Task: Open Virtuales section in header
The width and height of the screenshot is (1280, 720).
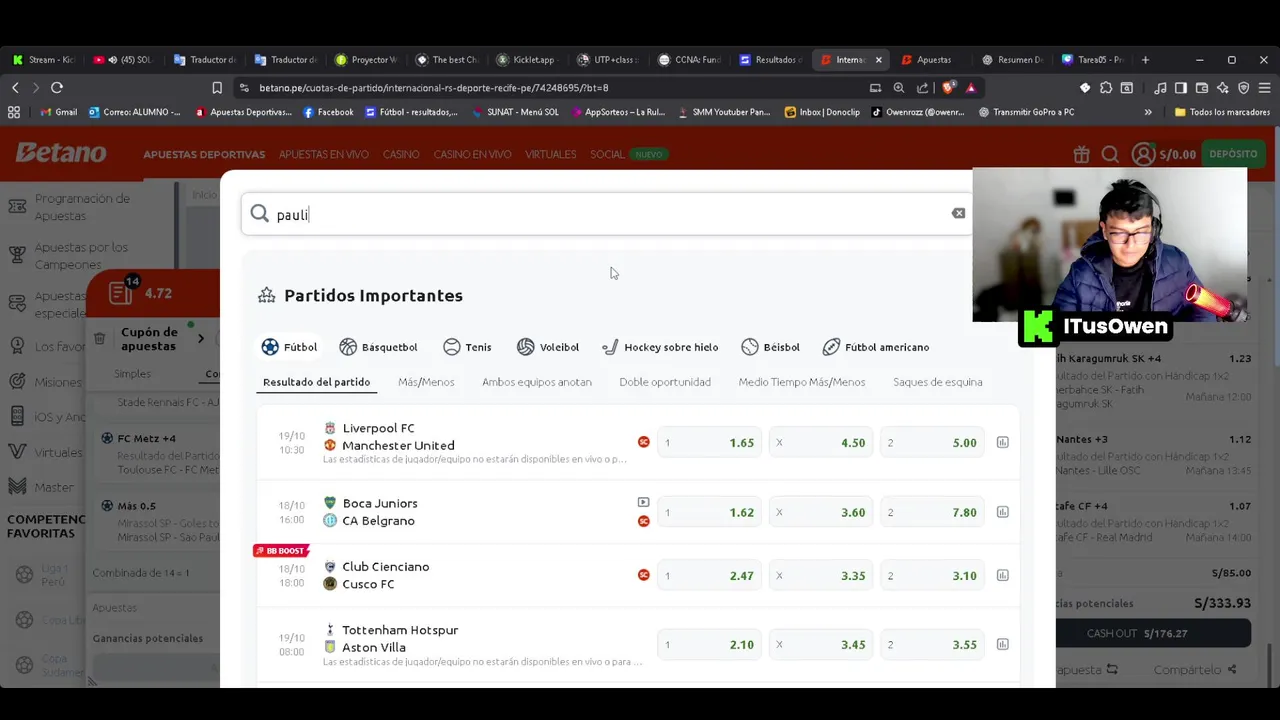Action: (550, 154)
